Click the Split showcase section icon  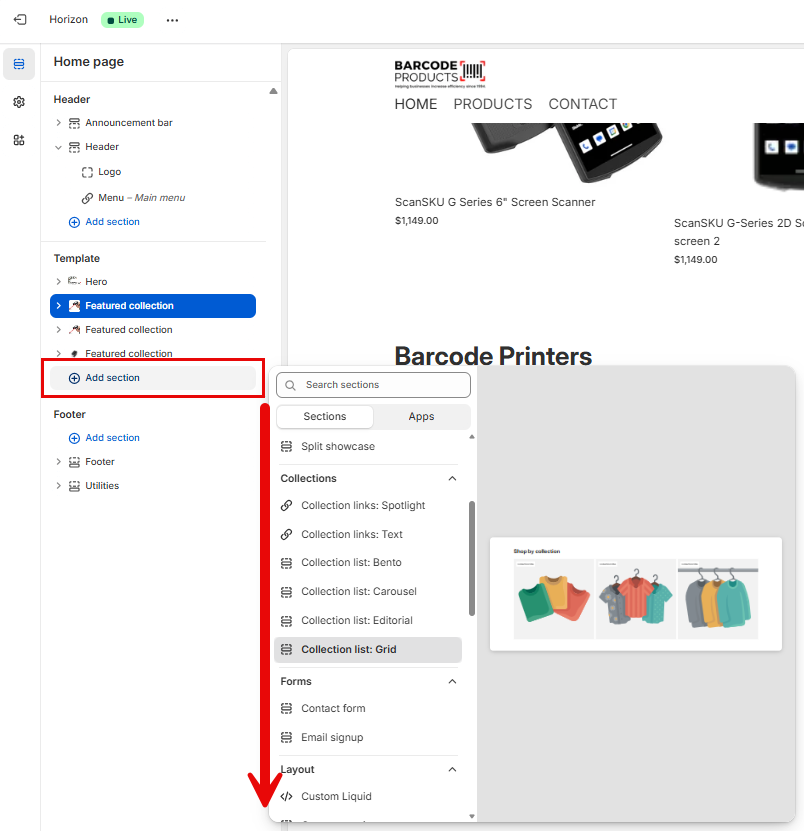click(x=286, y=447)
